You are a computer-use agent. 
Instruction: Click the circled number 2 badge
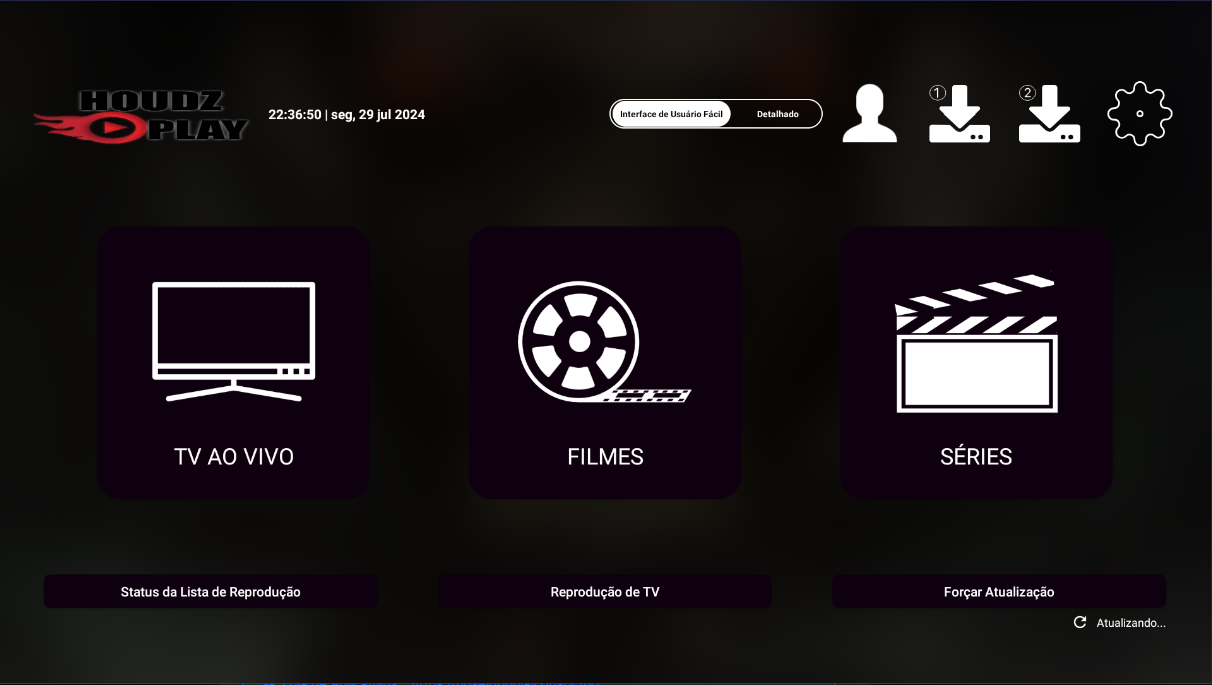pyautogui.click(x=1027, y=93)
